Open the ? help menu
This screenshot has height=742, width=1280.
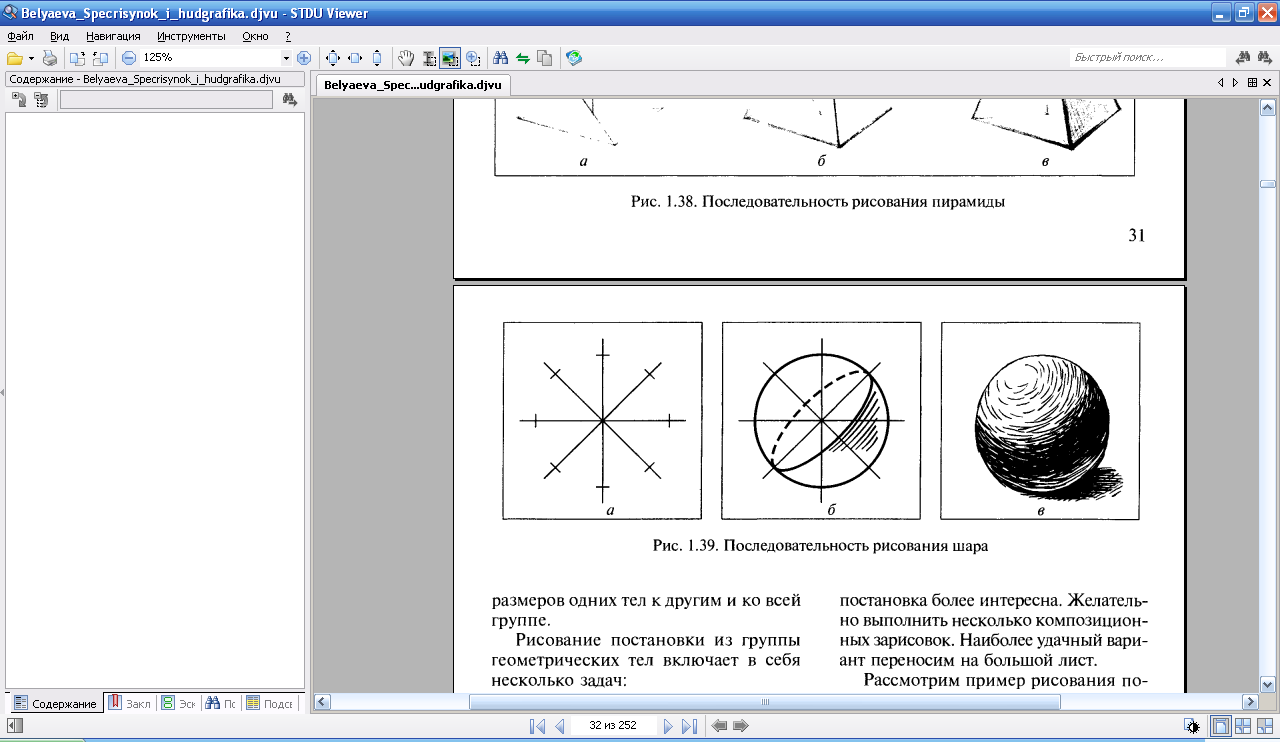288,36
